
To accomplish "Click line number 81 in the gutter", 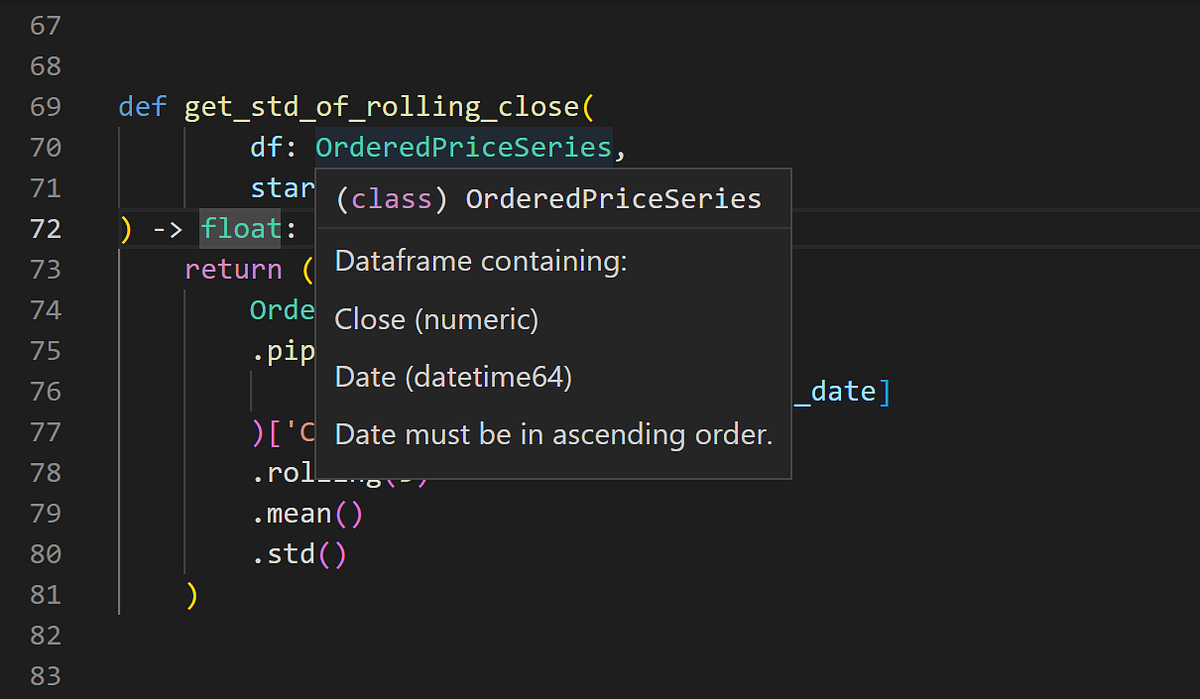I will (x=45, y=594).
